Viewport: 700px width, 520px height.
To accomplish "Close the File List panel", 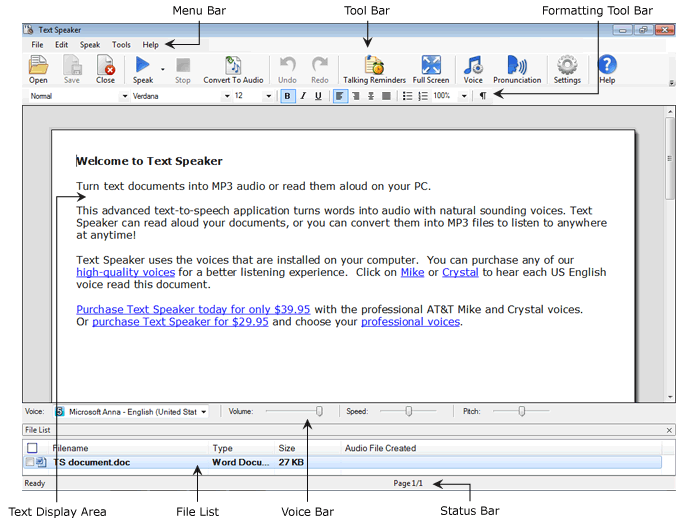I will (669, 429).
